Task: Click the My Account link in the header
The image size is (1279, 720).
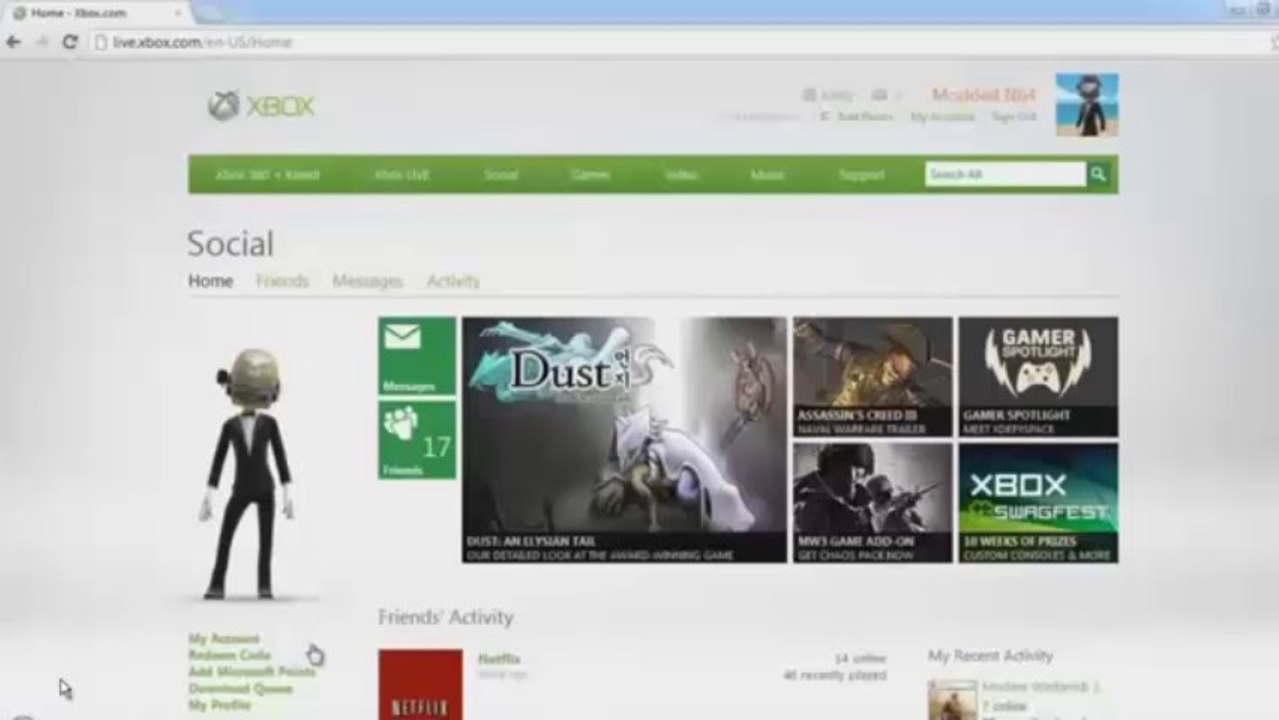Action: pyautogui.click(x=942, y=117)
